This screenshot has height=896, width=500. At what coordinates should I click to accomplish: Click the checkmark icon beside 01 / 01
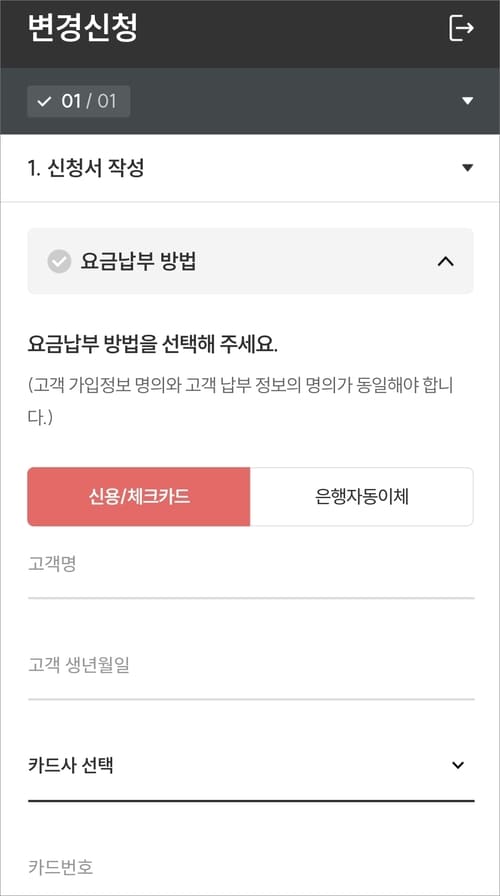tap(44, 102)
